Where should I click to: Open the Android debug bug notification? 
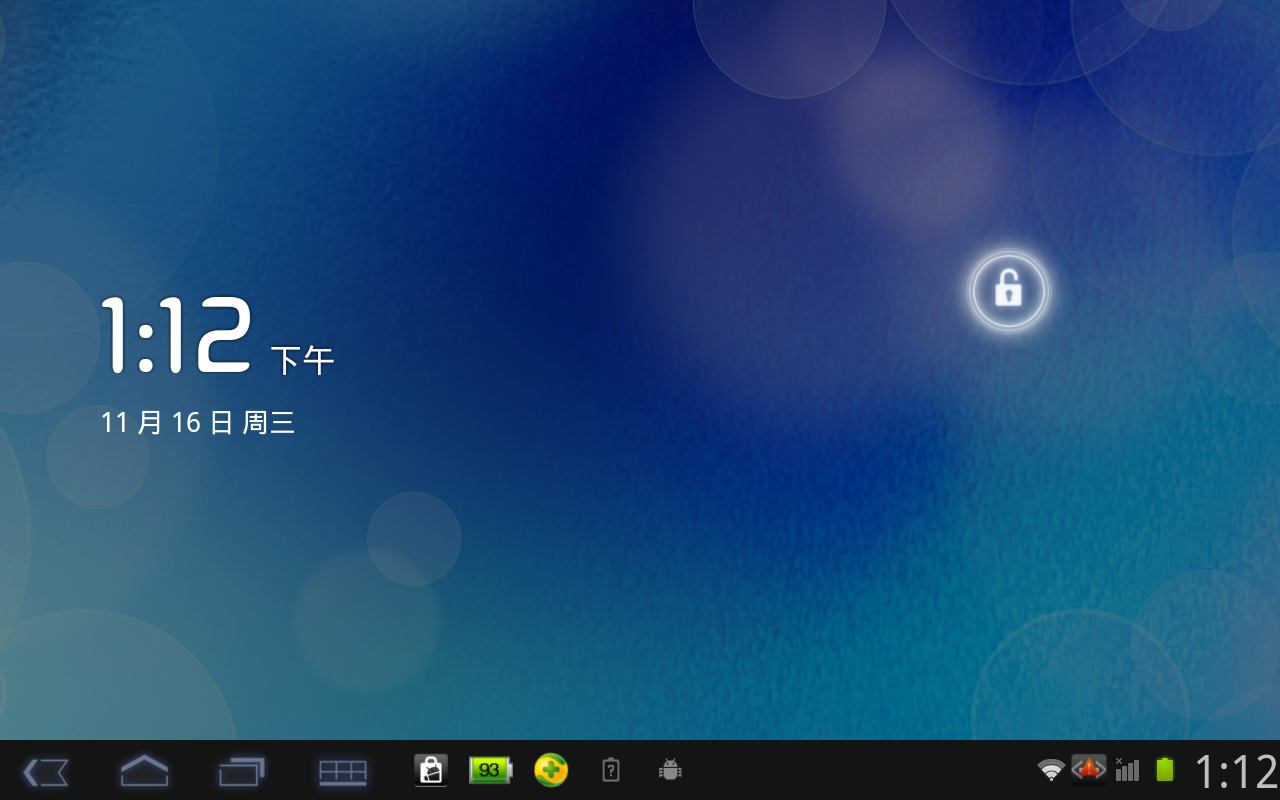670,770
